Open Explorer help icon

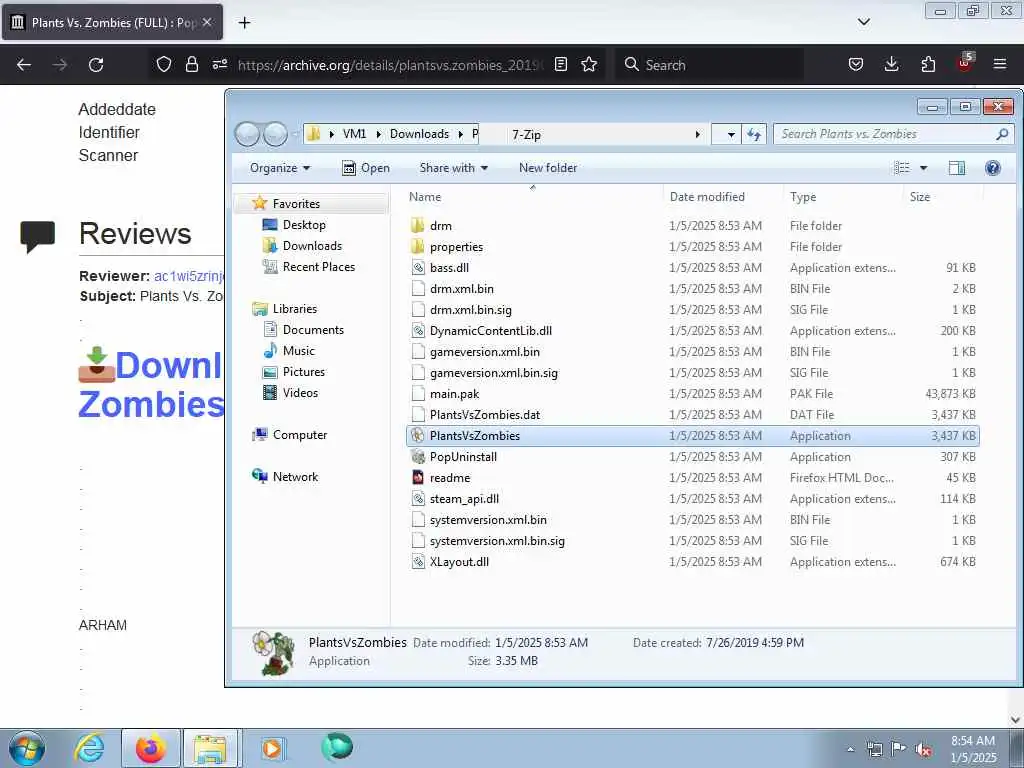tap(993, 168)
